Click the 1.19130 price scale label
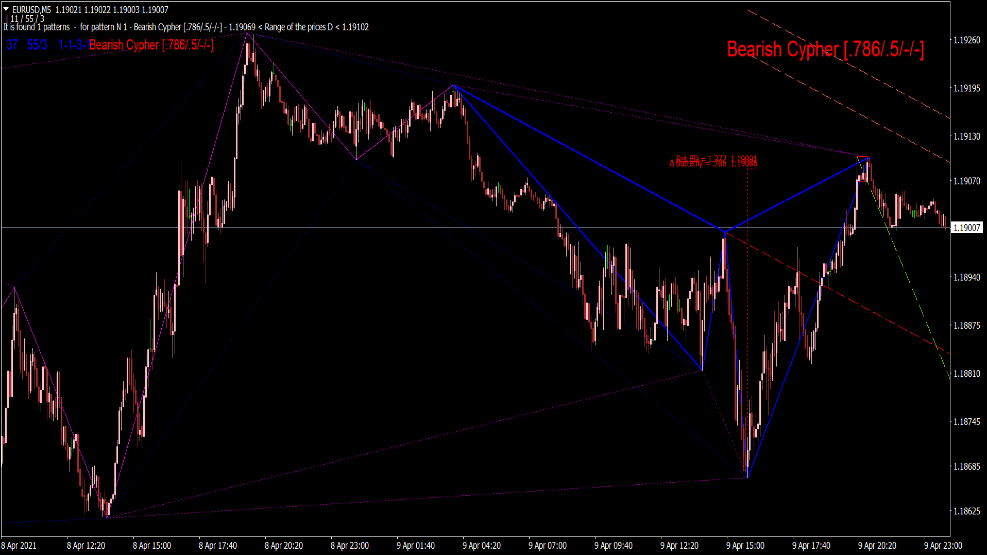The image size is (987, 555). point(966,136)
